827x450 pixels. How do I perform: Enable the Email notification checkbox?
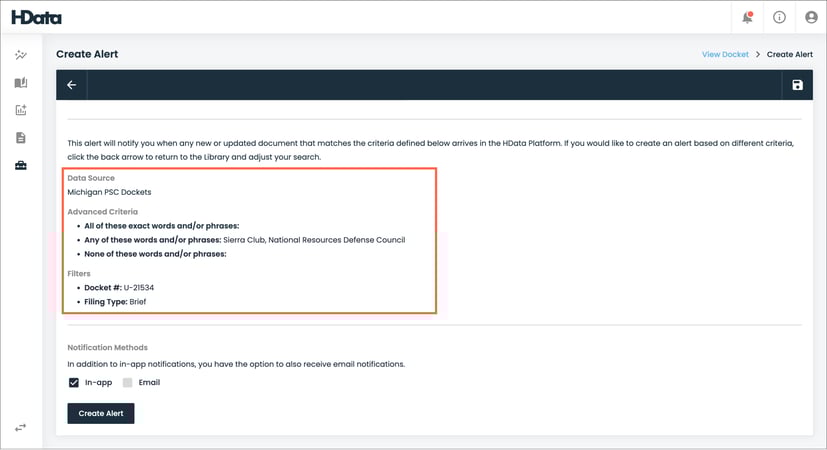pyautogui.click(x=128, y=382)
